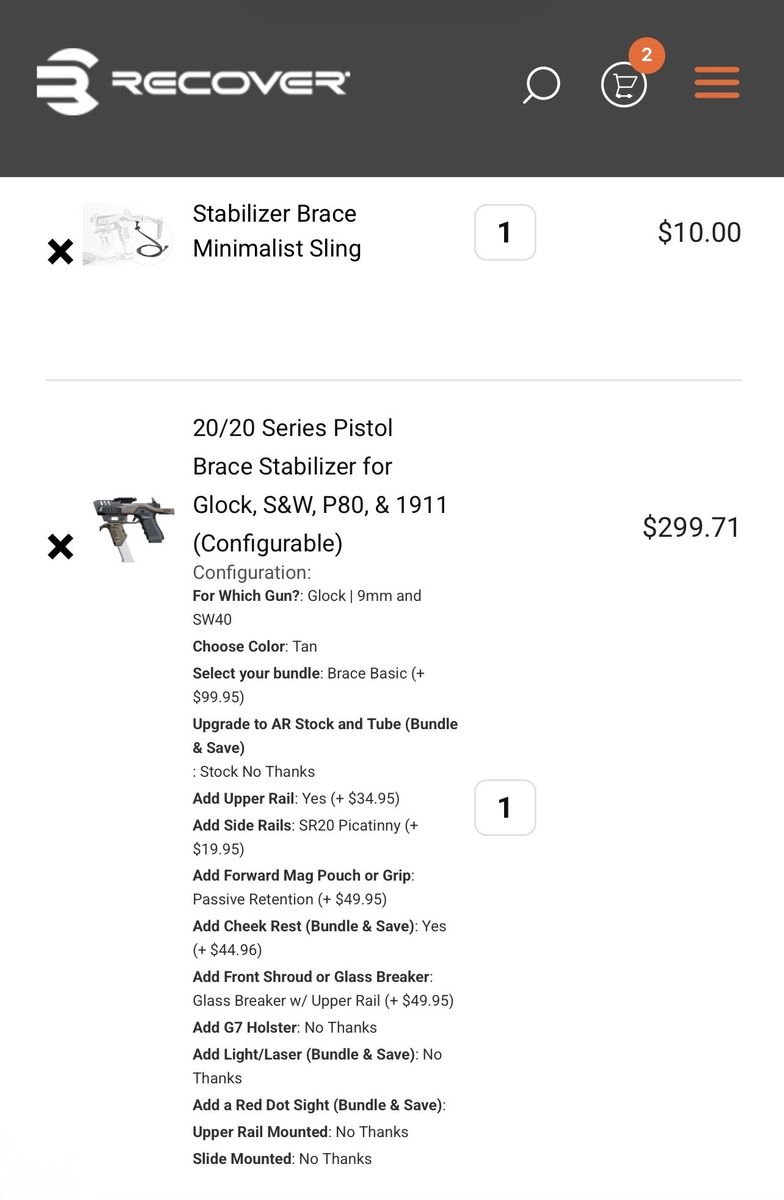Click the Choose Color Tan line
The width and height of the screenshot is (784, 1200).
[255, 646]
